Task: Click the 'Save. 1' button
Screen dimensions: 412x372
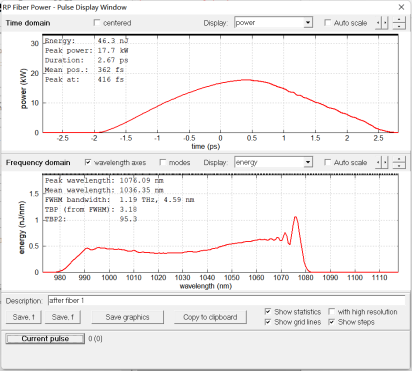Action: [x=24, y=317]
